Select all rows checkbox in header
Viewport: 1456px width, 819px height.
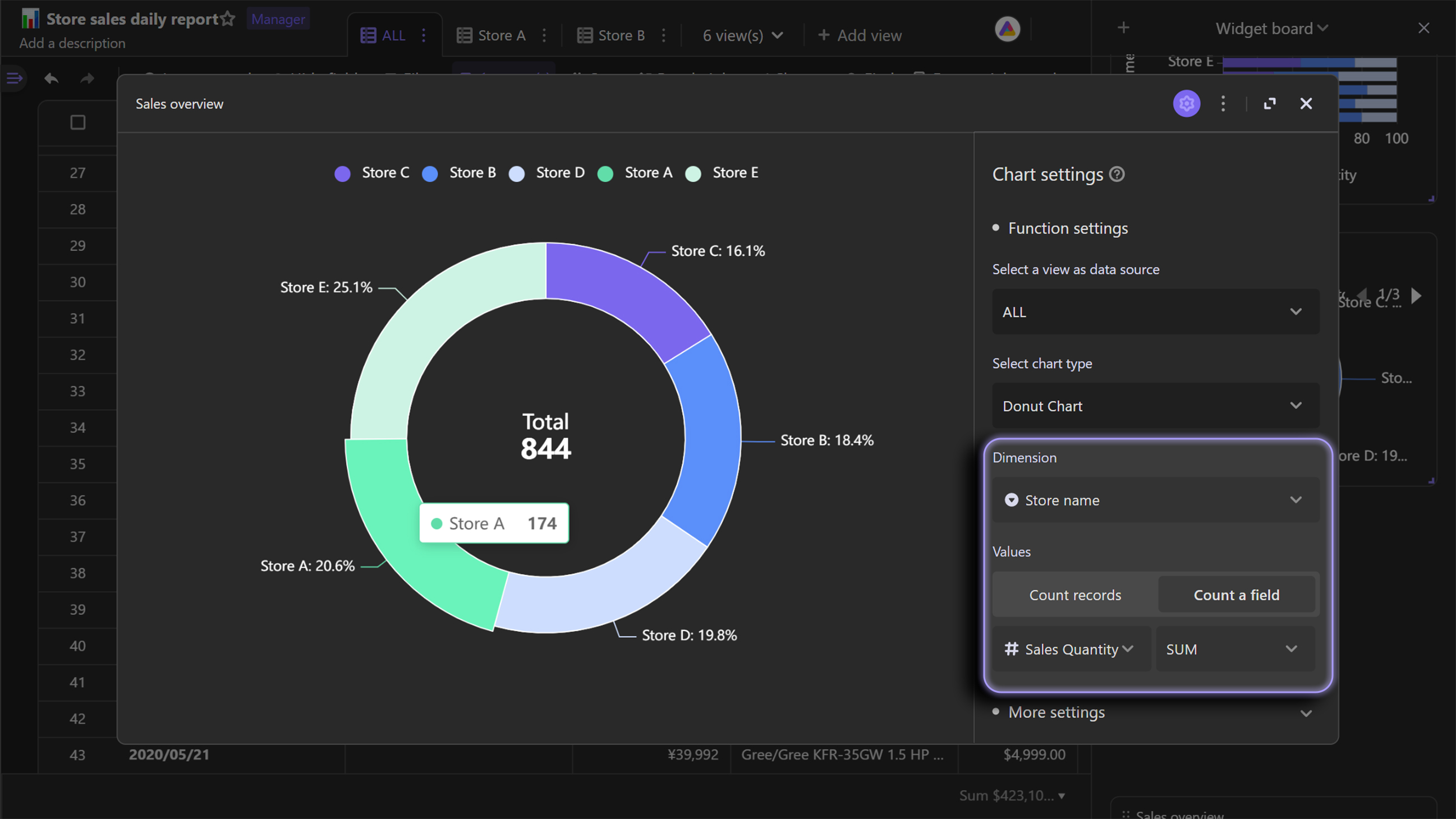pyautogui.click(x=78, y=122)
